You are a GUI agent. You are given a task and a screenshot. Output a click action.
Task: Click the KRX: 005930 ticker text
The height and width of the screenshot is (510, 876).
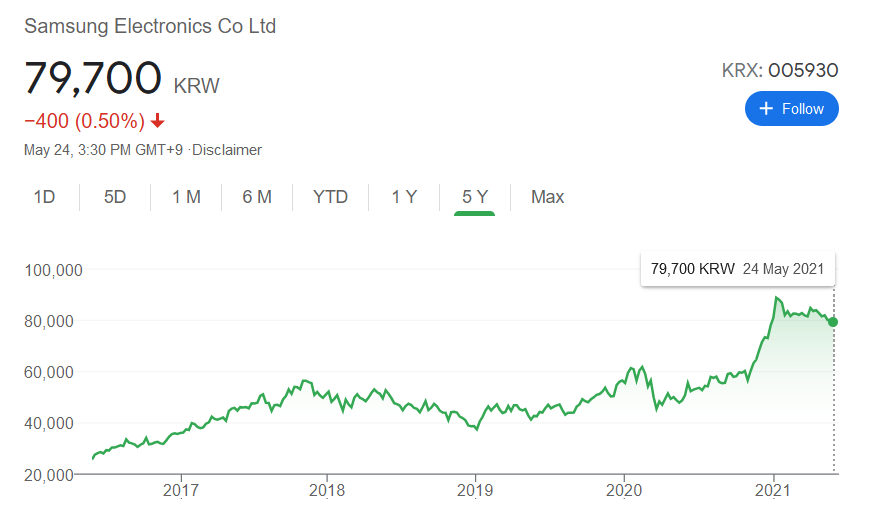pyautogui.click(x=780, y=70)
